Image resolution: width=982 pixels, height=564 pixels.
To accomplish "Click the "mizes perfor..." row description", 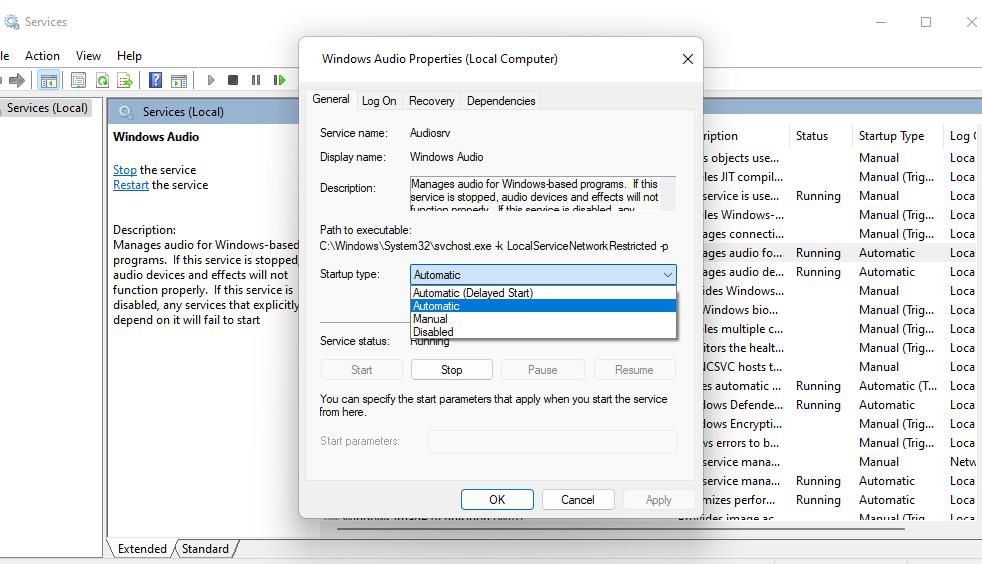I will coord(739,500).
